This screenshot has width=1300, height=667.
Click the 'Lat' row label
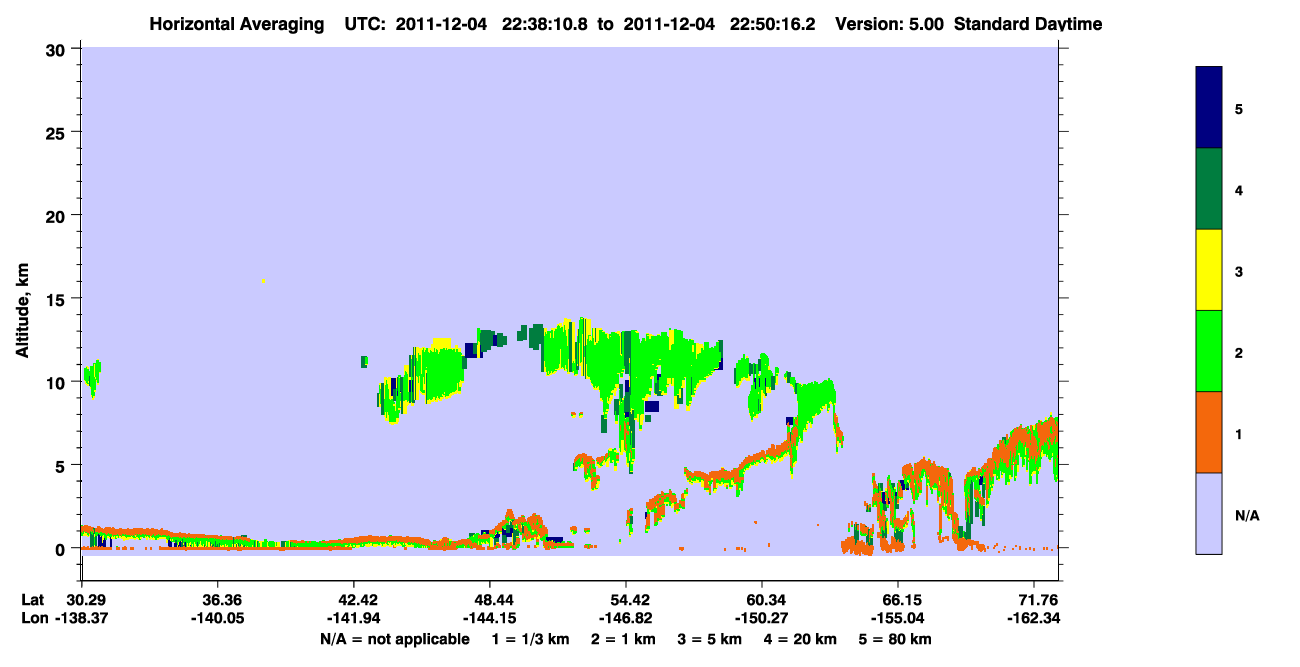32,600
